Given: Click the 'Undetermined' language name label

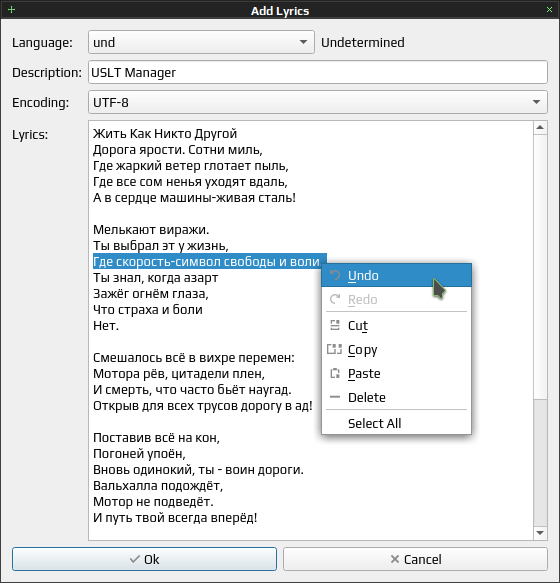Looking at the screenshot, I should click(363, 42).
